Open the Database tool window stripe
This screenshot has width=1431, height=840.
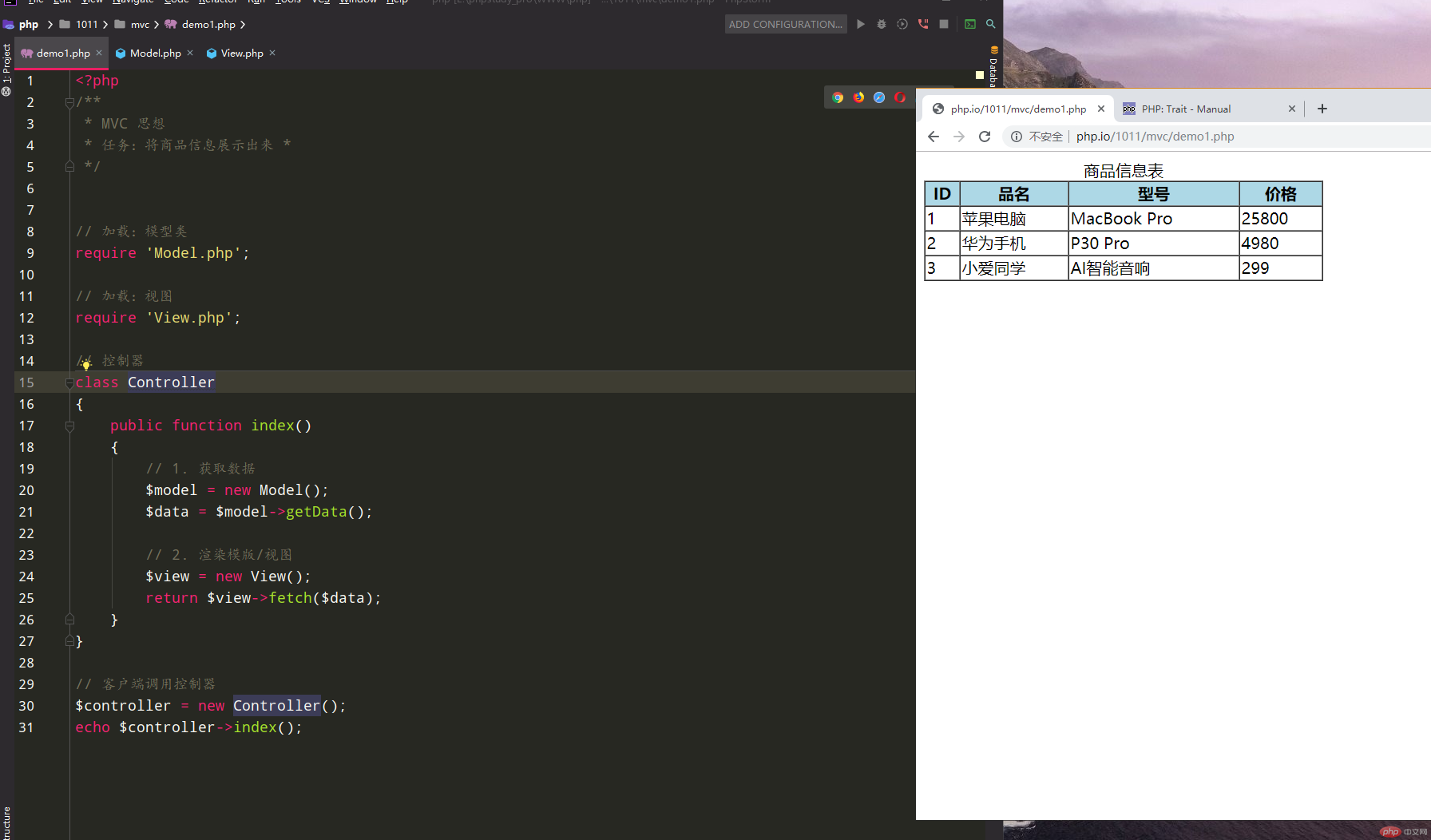pos(993,67)
